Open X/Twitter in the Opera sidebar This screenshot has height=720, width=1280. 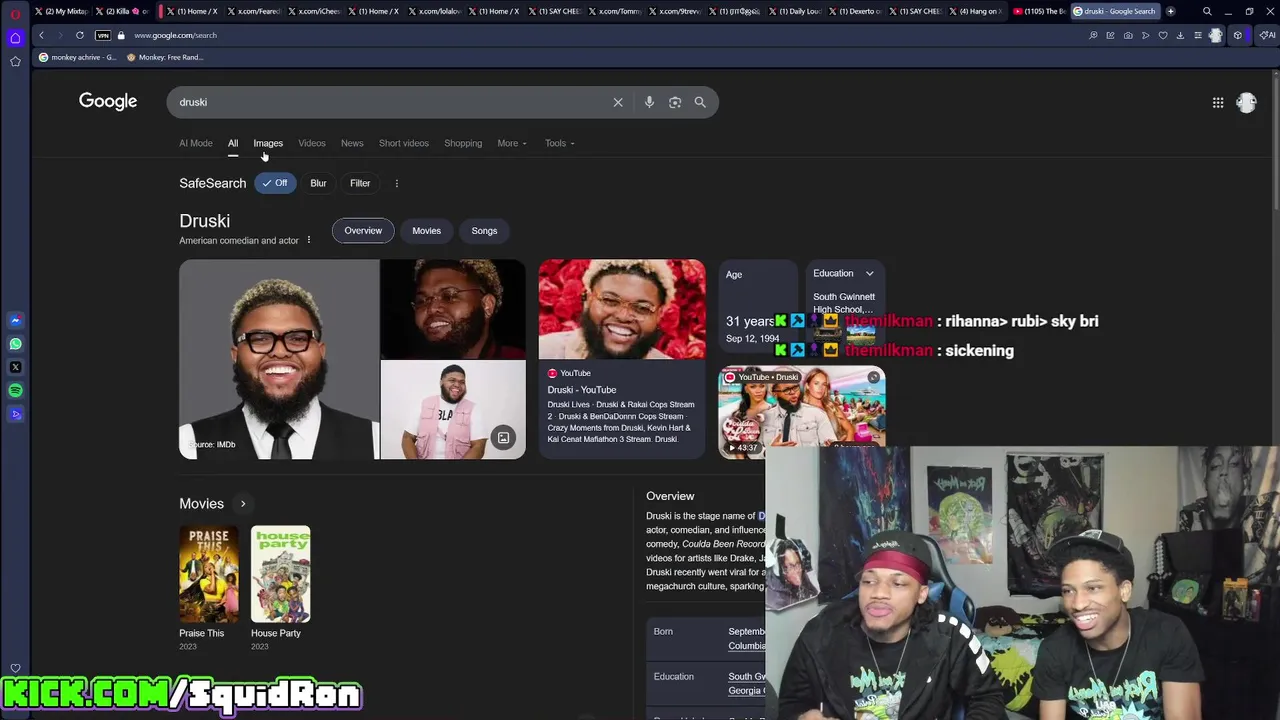click(x=15, y=367)
